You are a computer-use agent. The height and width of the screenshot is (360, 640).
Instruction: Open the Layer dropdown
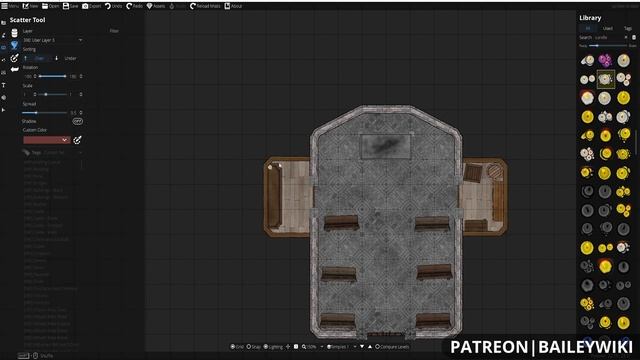53,40
